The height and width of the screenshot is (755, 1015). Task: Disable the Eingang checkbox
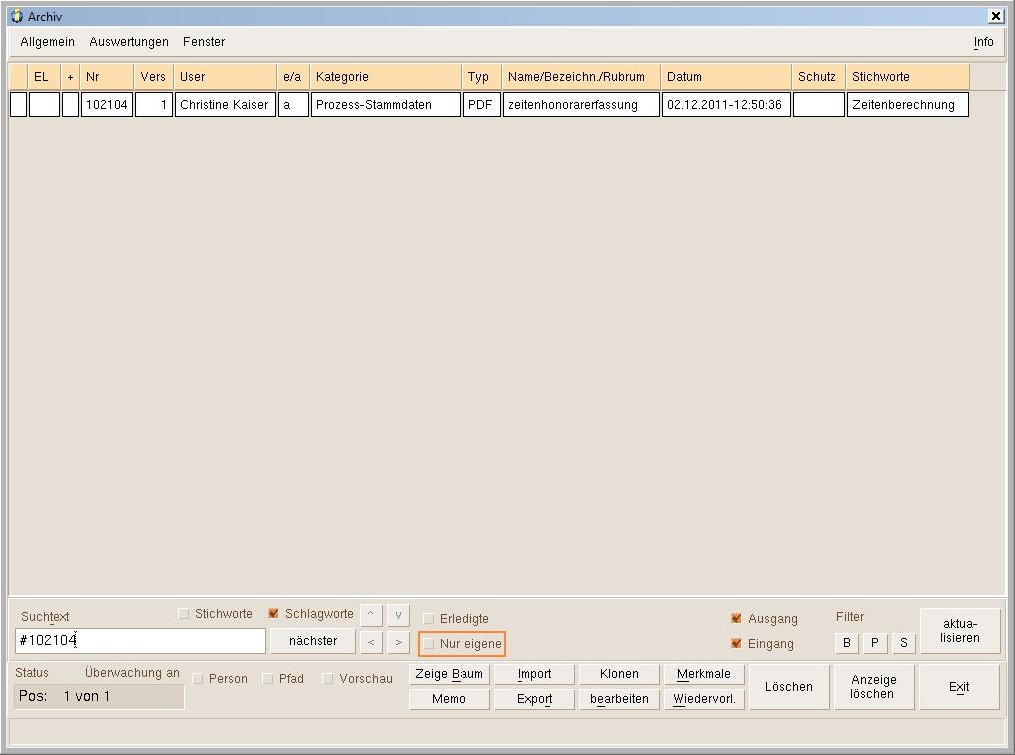click(x=737, y=644)
